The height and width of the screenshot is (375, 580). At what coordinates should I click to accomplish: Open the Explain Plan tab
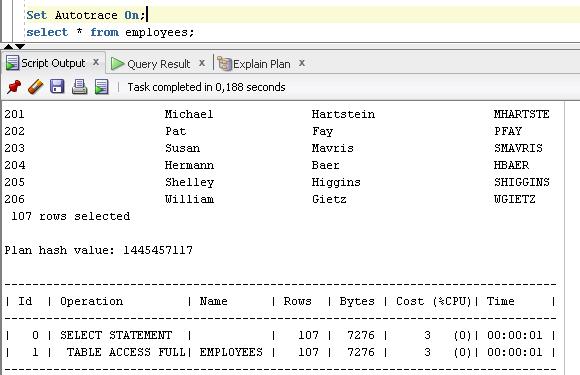pyautogui.click(x=262, y=64)
